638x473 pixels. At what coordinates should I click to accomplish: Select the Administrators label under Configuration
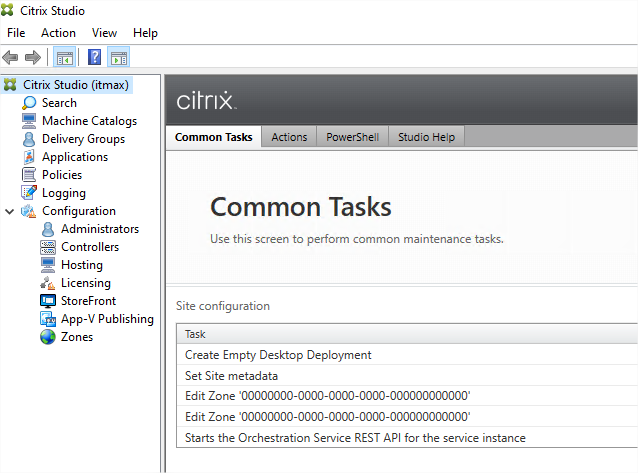click(x=100, y=229)
